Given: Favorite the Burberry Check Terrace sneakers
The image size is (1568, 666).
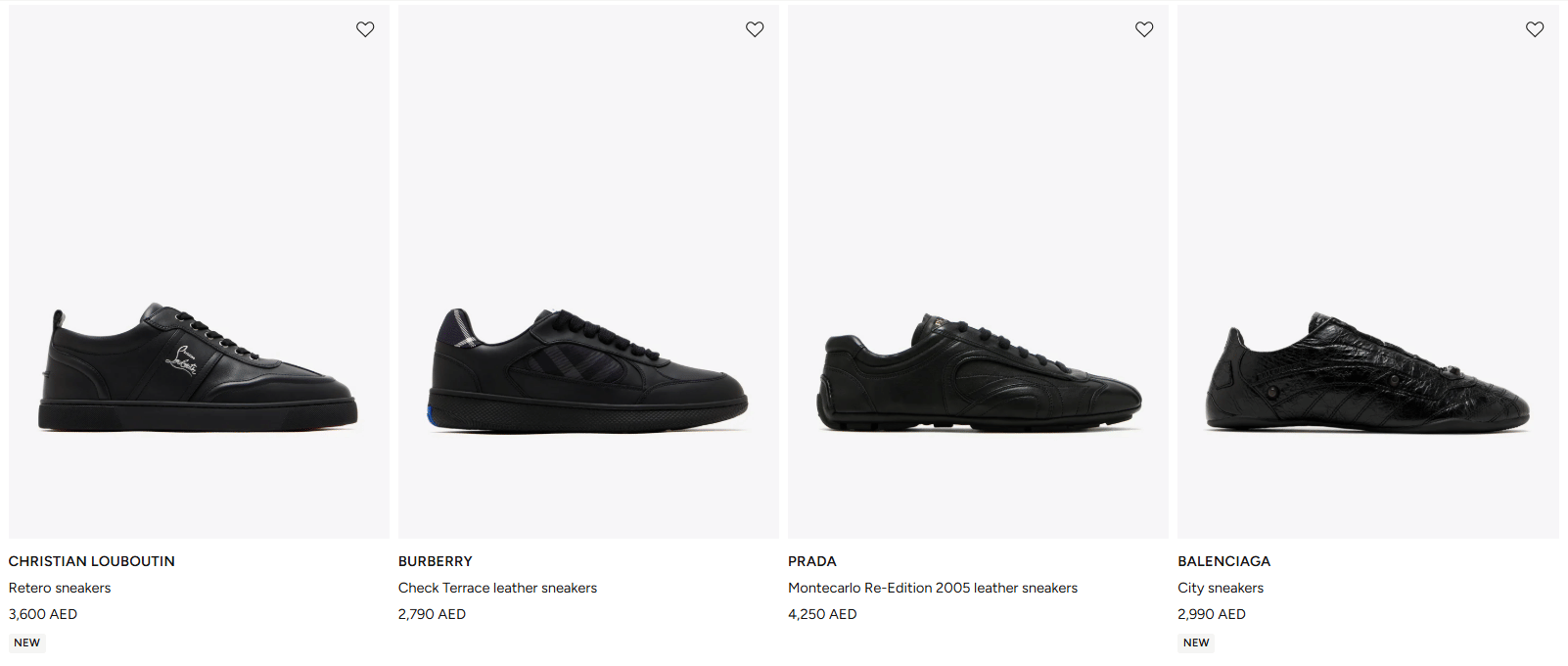Looking at the screenshot, I should coord(755,29).
